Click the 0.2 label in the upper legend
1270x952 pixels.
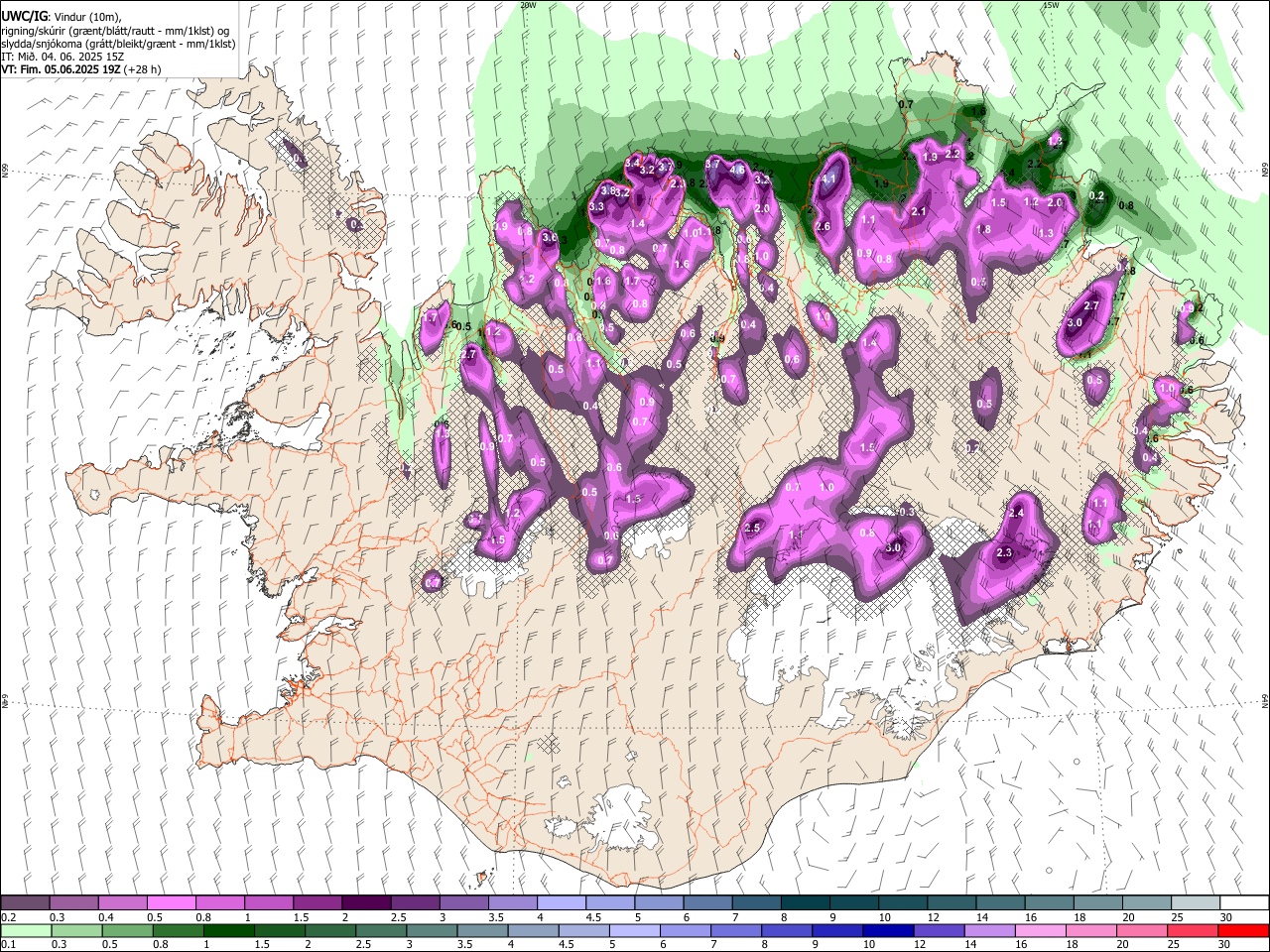click(8, 917)
